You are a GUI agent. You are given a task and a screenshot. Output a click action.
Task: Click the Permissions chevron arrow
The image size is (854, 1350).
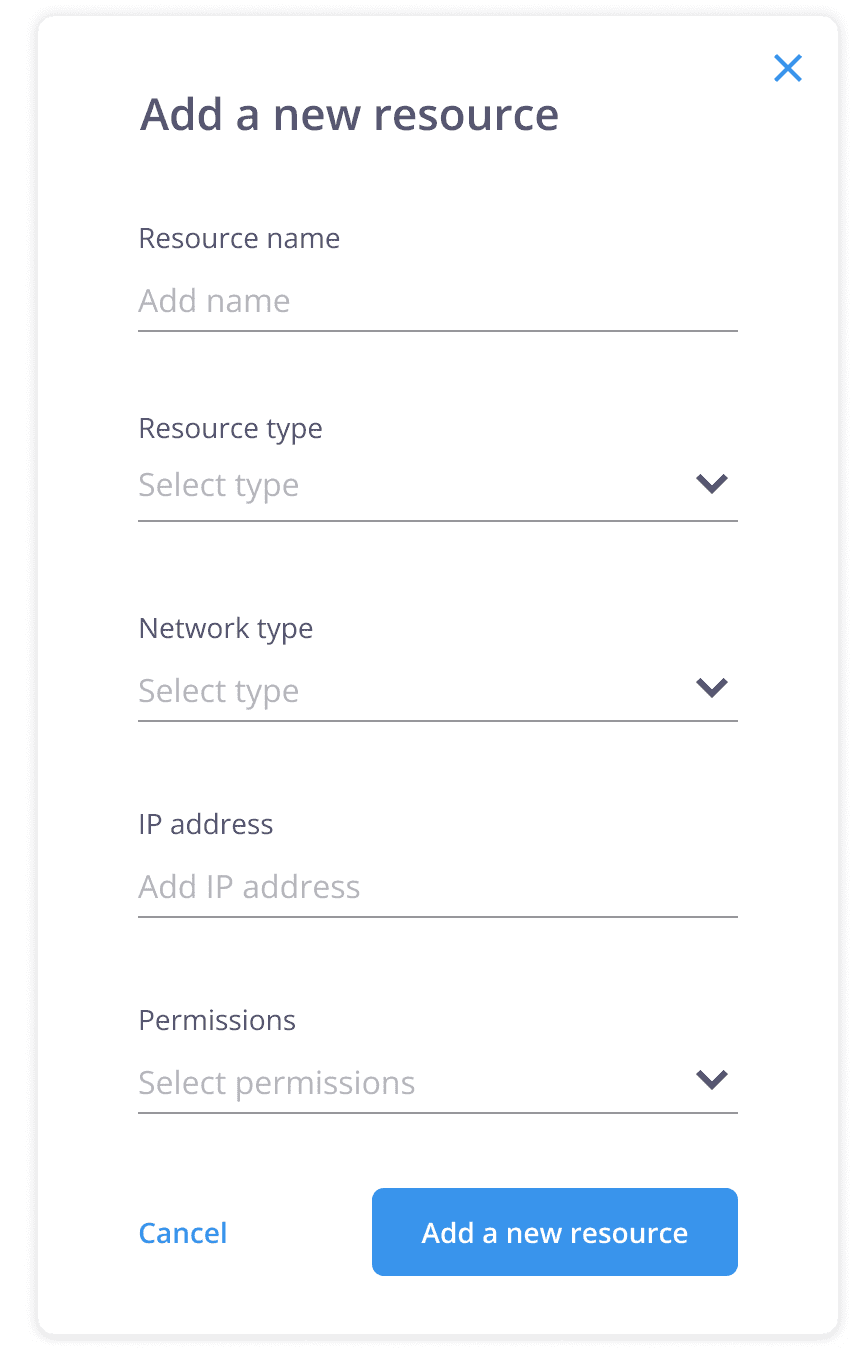point(711,1080)
